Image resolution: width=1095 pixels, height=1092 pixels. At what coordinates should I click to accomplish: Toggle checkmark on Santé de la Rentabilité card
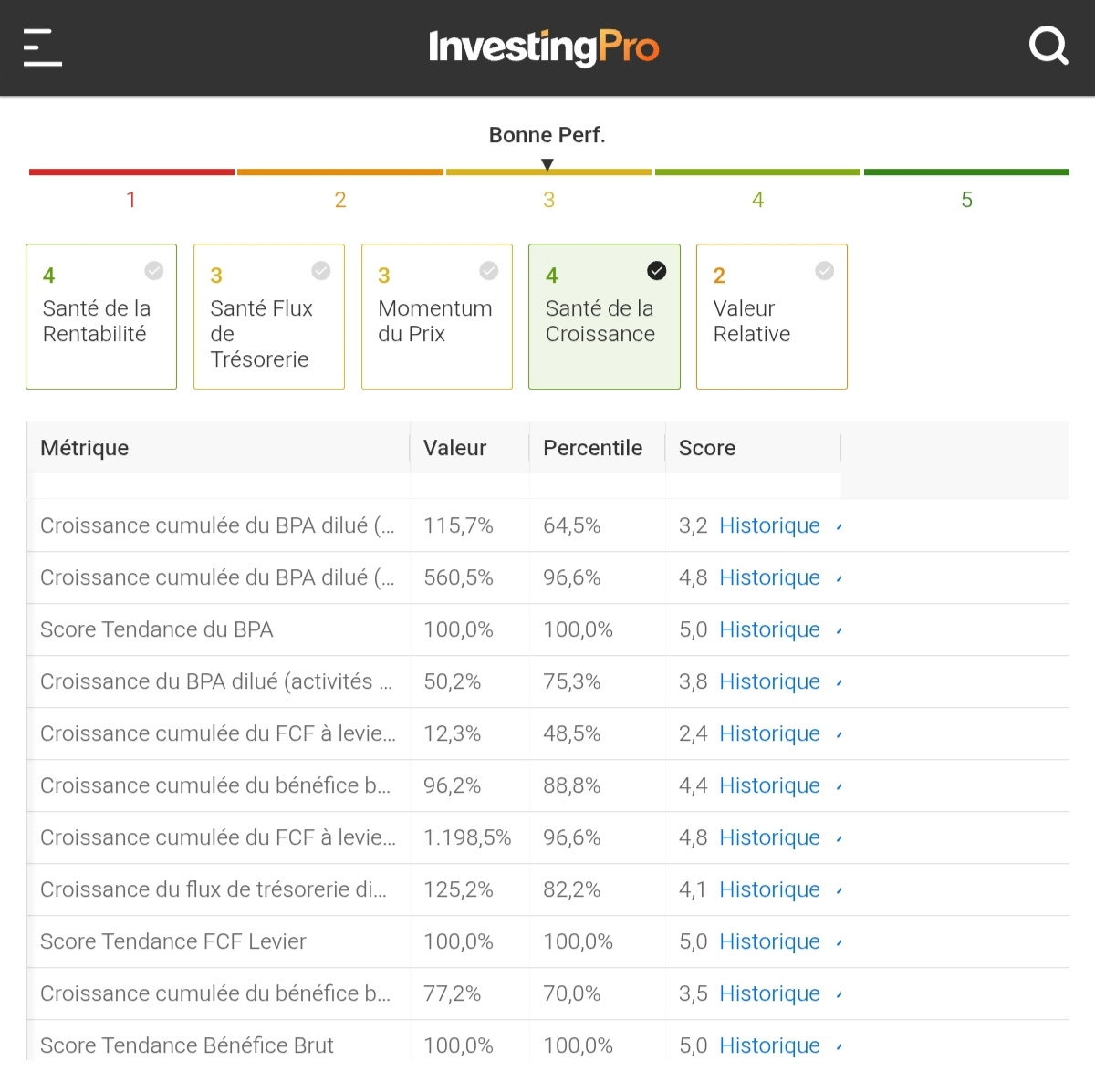154,271
